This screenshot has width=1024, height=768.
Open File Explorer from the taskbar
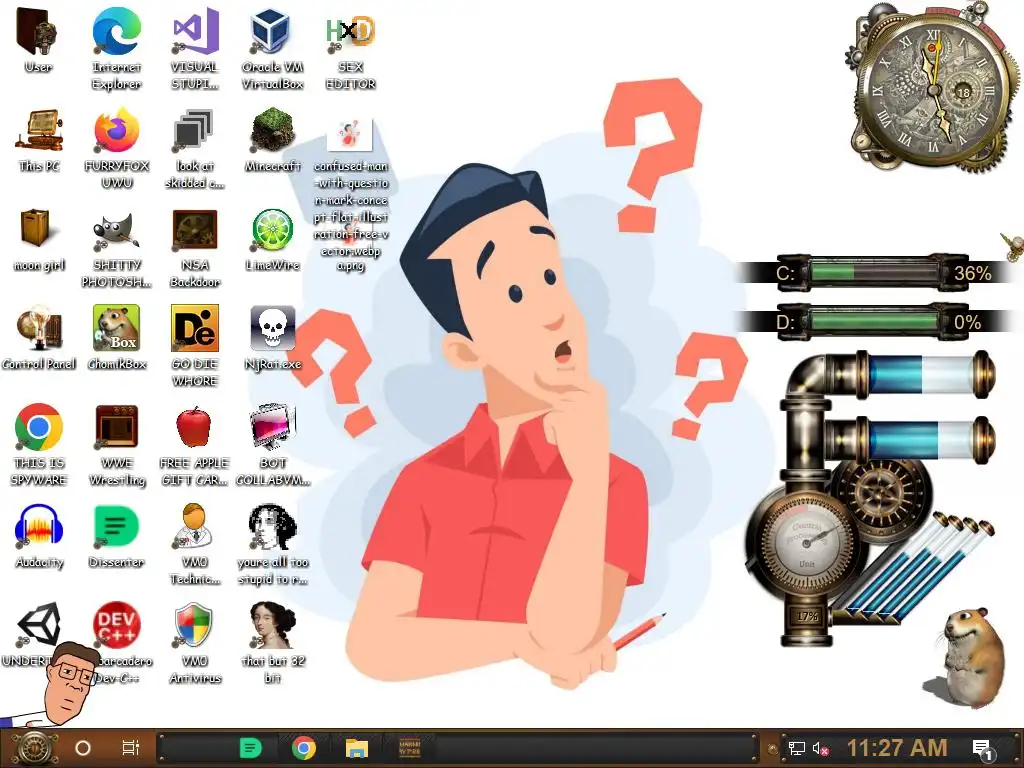(x=357, y=748)
